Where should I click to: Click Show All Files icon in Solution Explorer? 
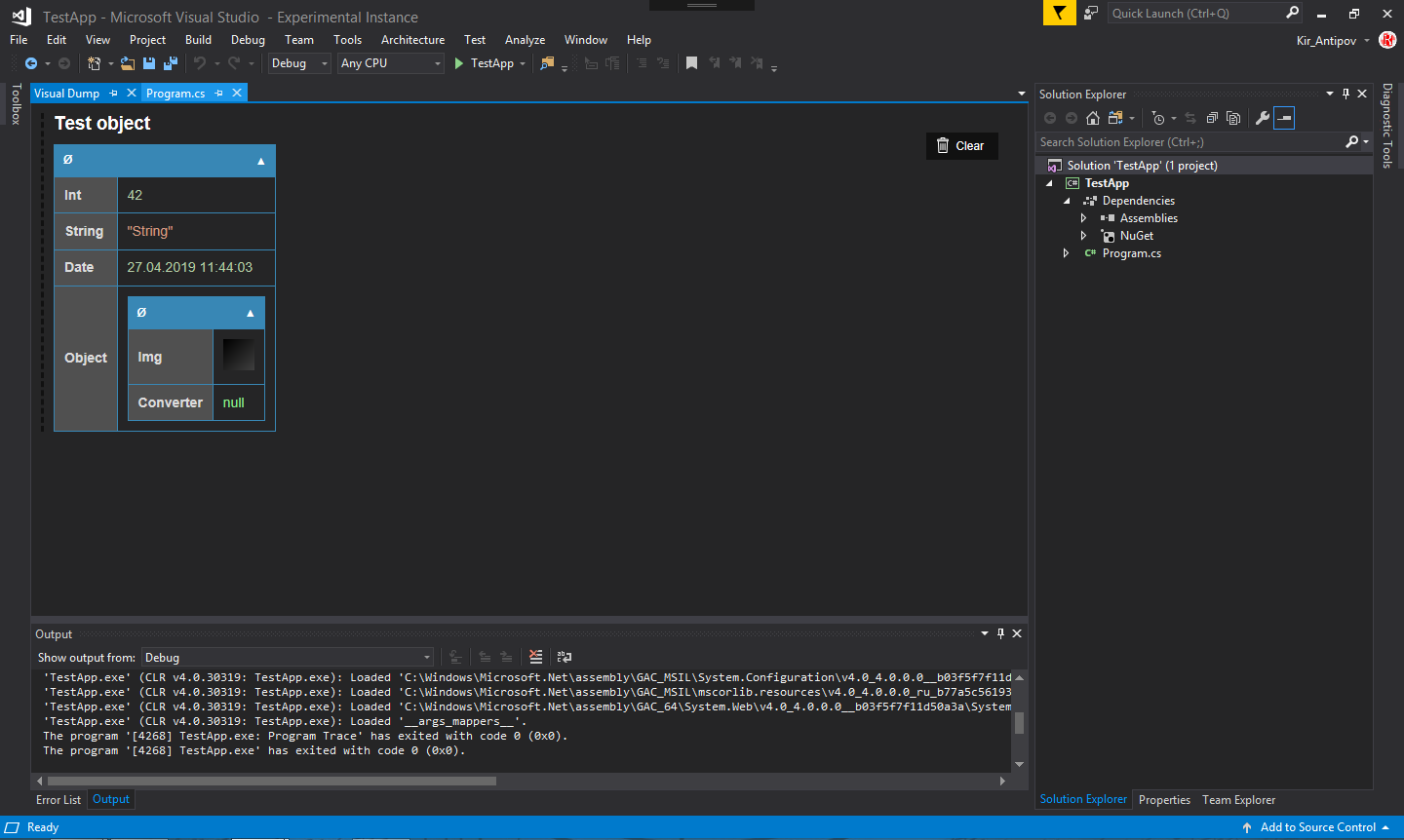click(1233, 118)
